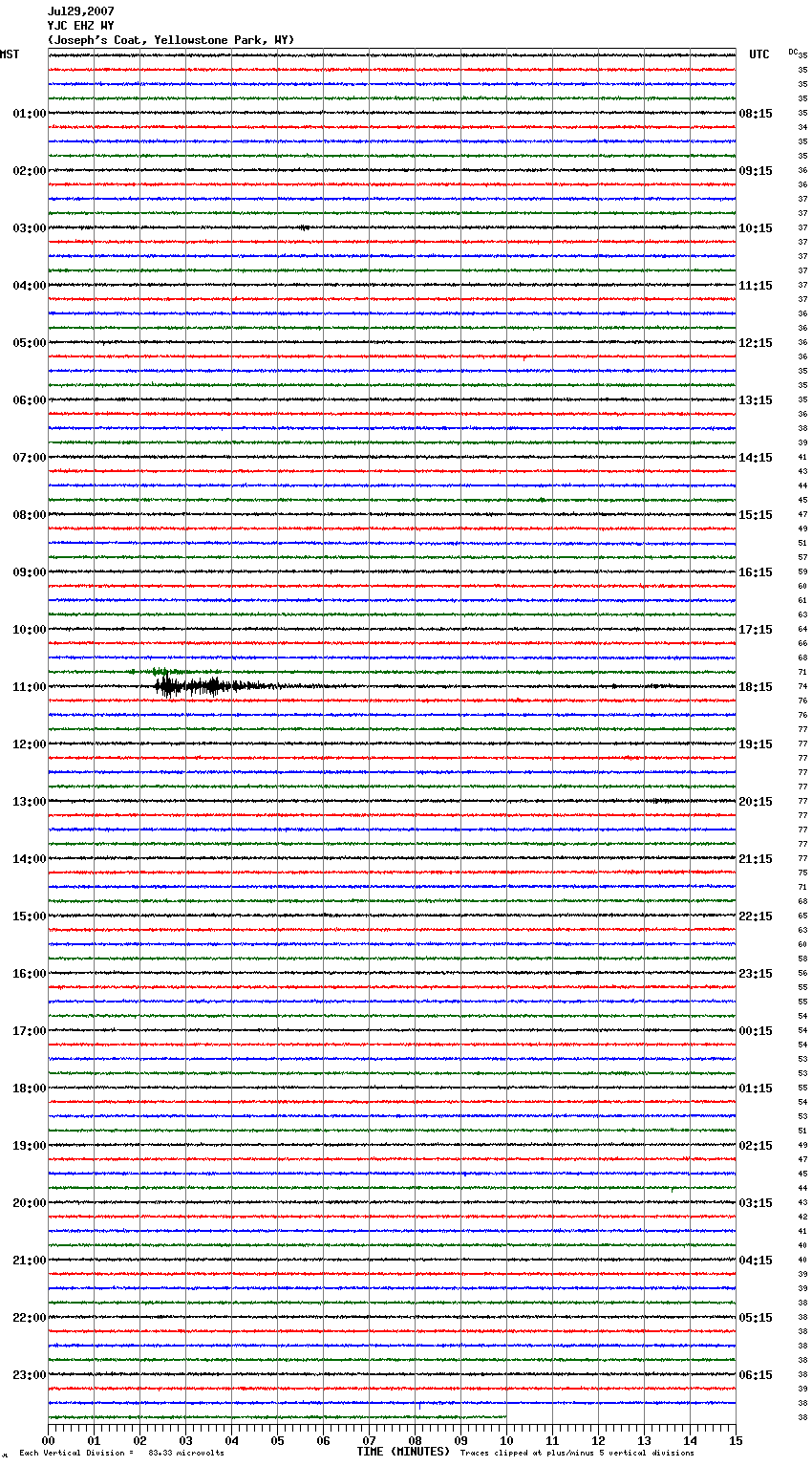Click the small burst on the 03:00 black trace

click(x=303, y=227)
